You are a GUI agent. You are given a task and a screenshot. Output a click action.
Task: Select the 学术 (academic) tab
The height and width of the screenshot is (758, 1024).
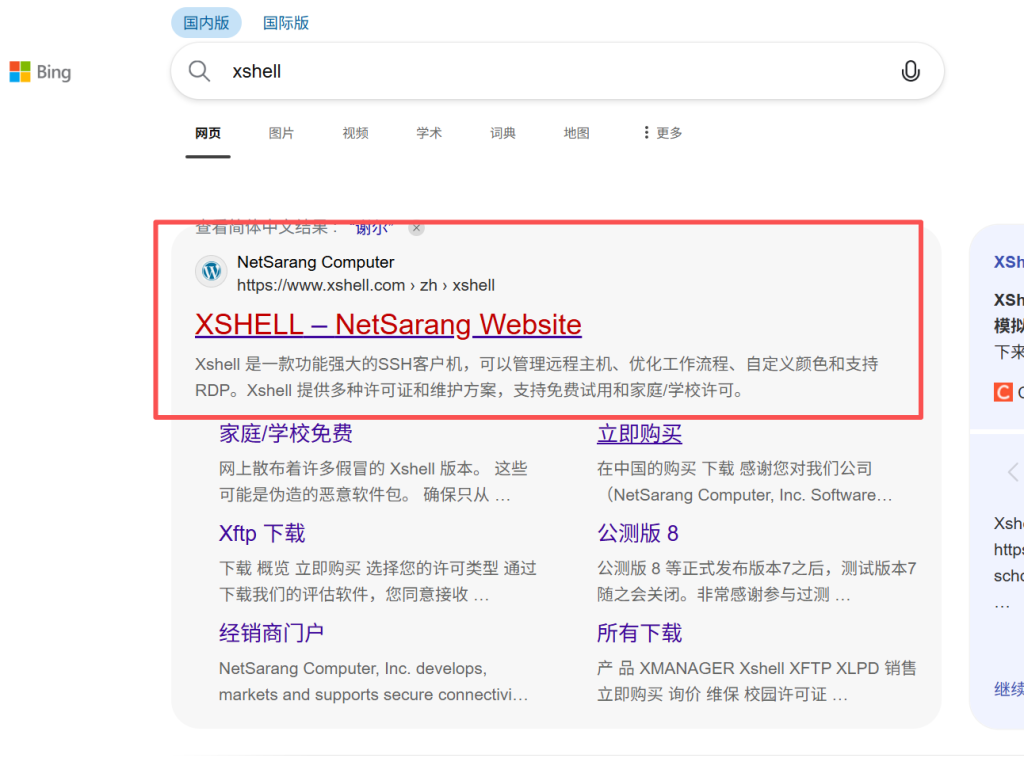click(429, 133)
